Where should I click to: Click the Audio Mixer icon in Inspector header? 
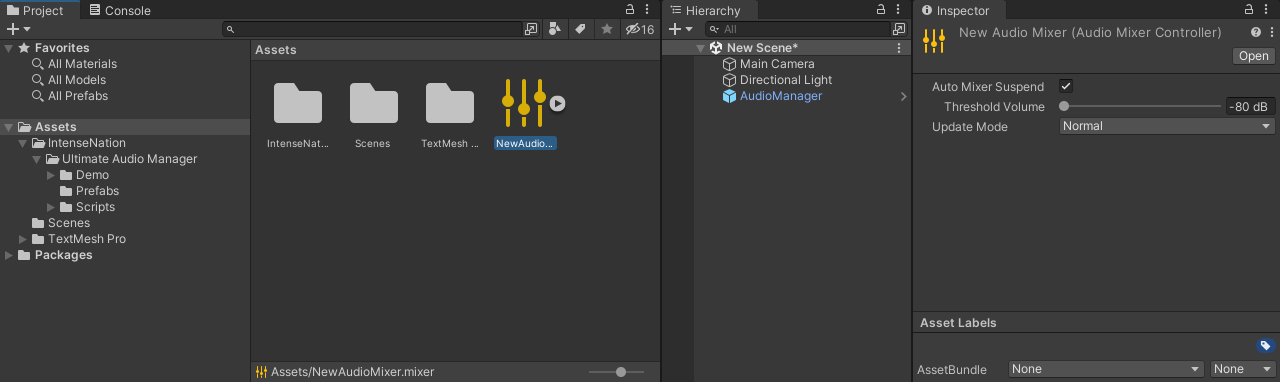point(933,40)
